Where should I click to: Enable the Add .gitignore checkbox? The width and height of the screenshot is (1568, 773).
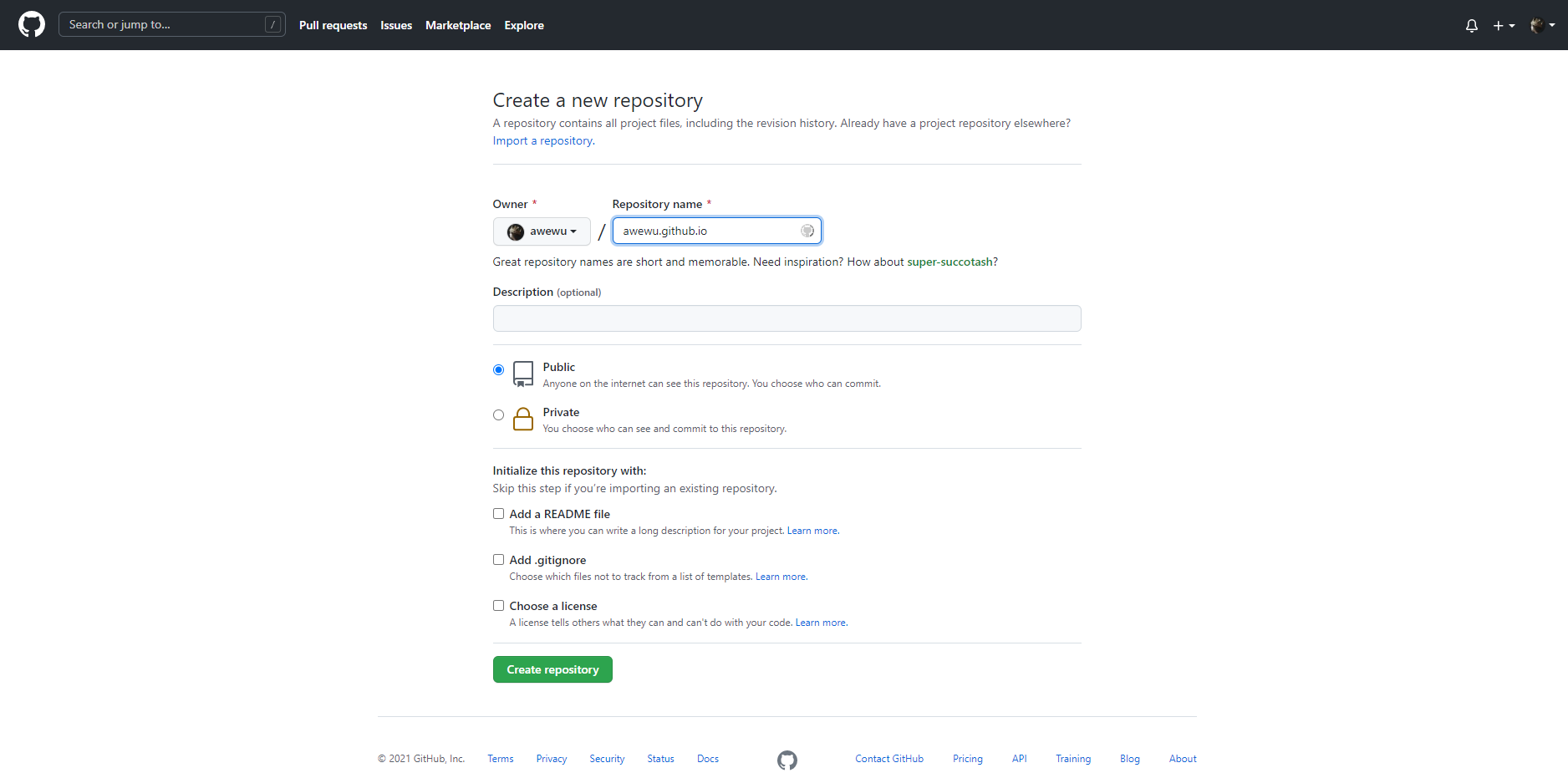coord(498,559)
